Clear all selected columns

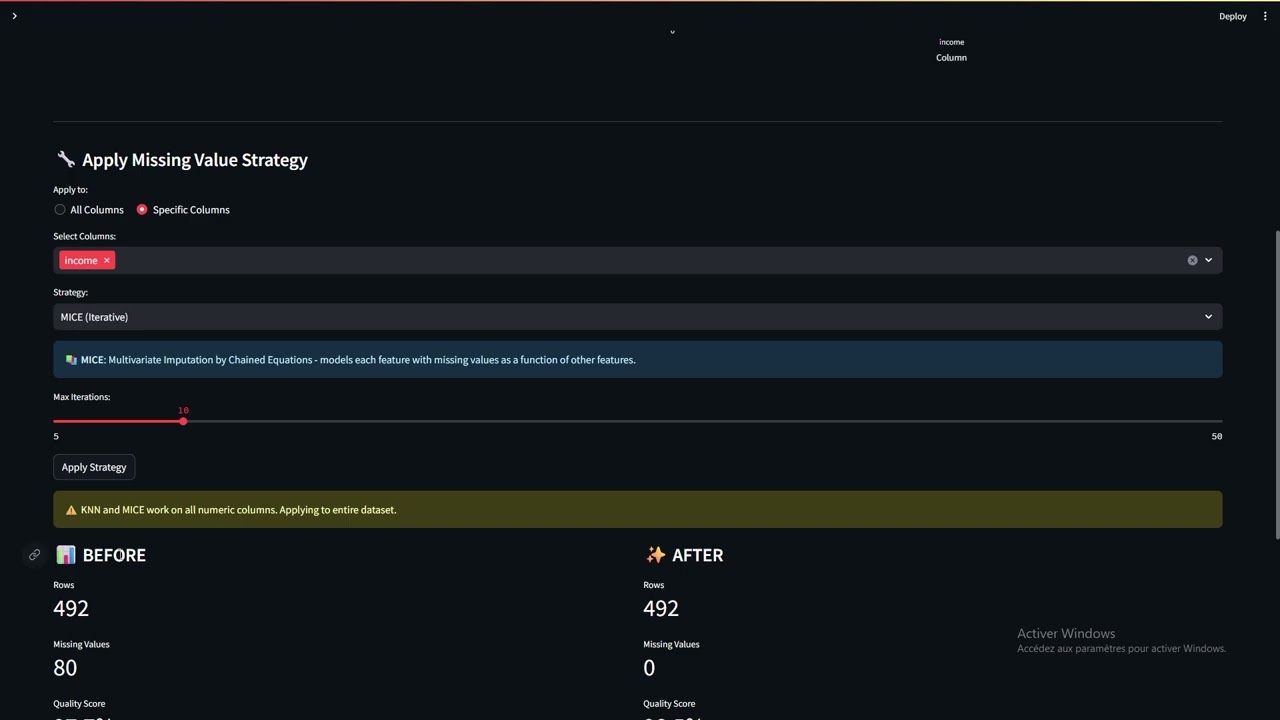coord(1192,260)
